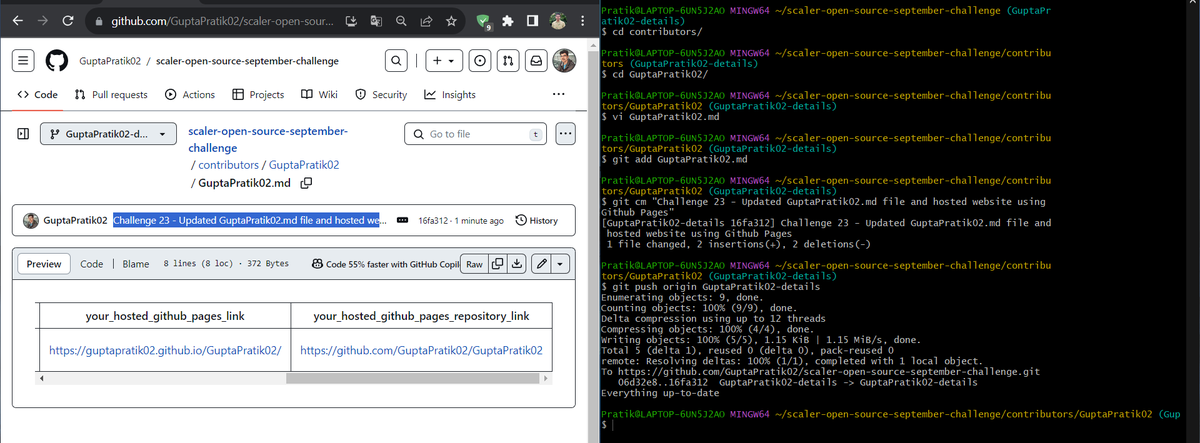This screenshot has width=1200, height=443.
Task: Switch to Projects tab
Action: [258, 95]
